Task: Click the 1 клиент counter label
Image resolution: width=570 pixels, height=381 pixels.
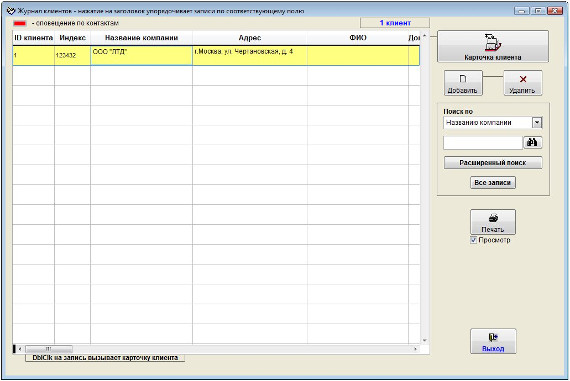Action: [x=395, y=23]
